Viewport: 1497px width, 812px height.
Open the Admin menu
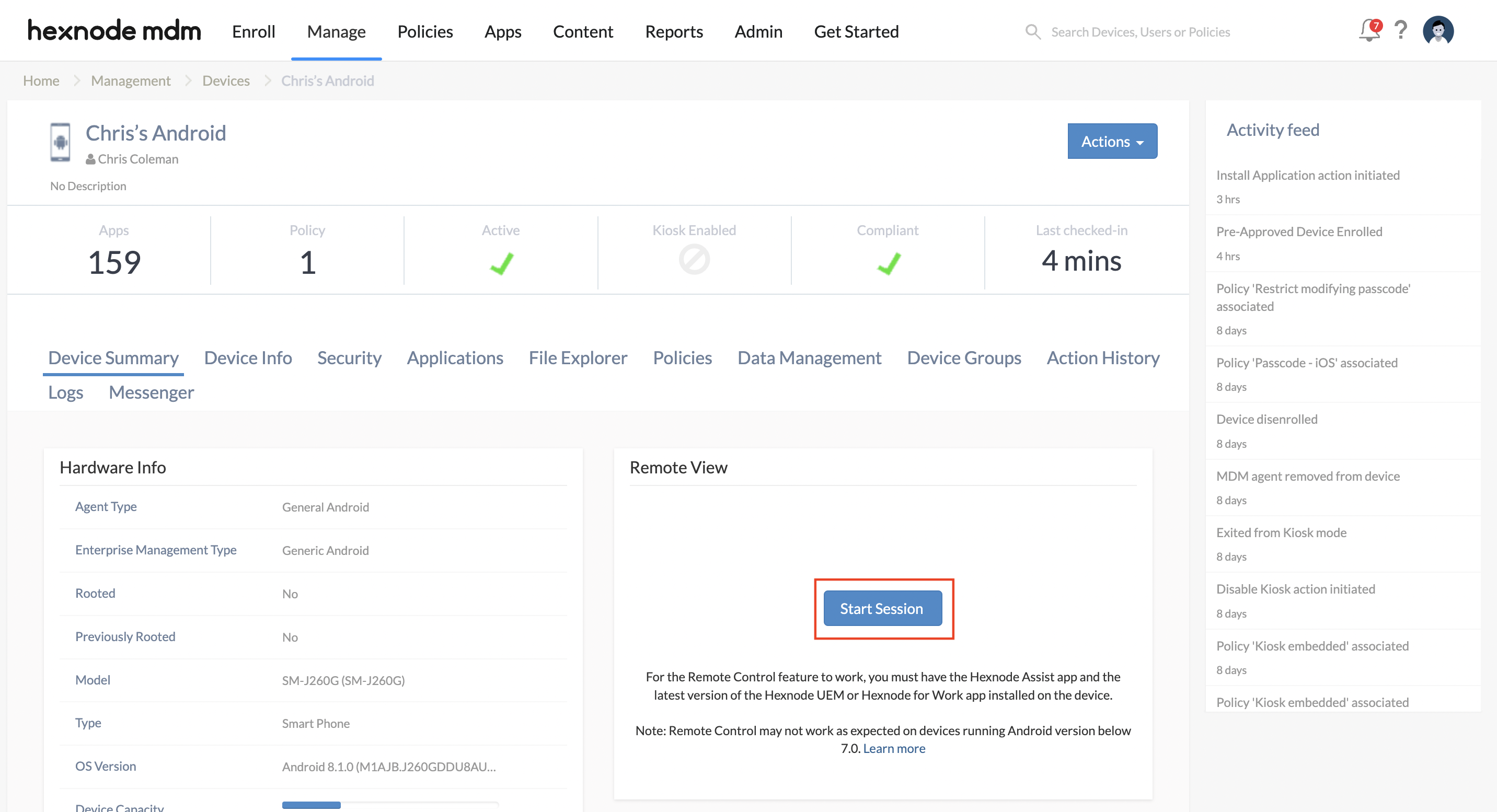(x=758, y=31)
